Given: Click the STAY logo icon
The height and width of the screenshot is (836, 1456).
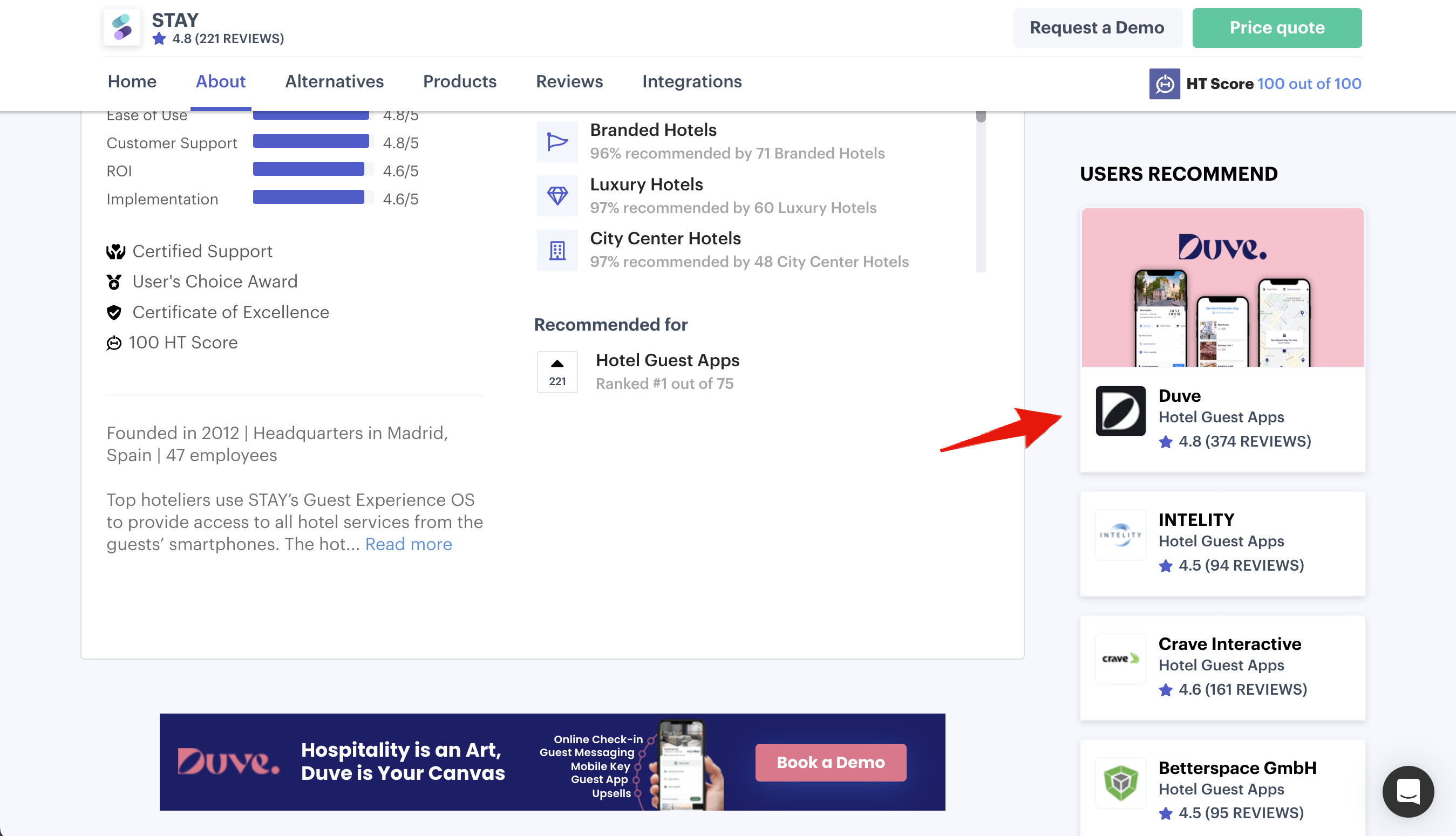Looking at the screenshot, I should (x=122, y=27).
